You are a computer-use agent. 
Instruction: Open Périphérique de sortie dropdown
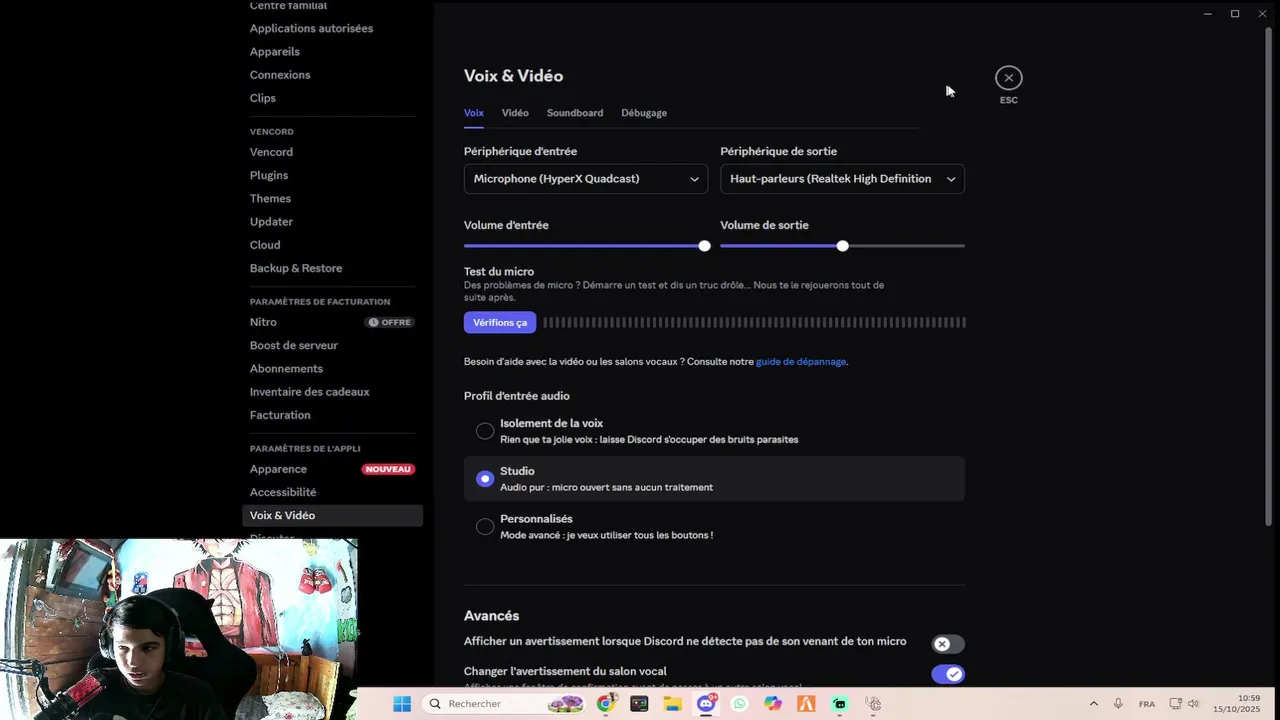coord(842,179)
